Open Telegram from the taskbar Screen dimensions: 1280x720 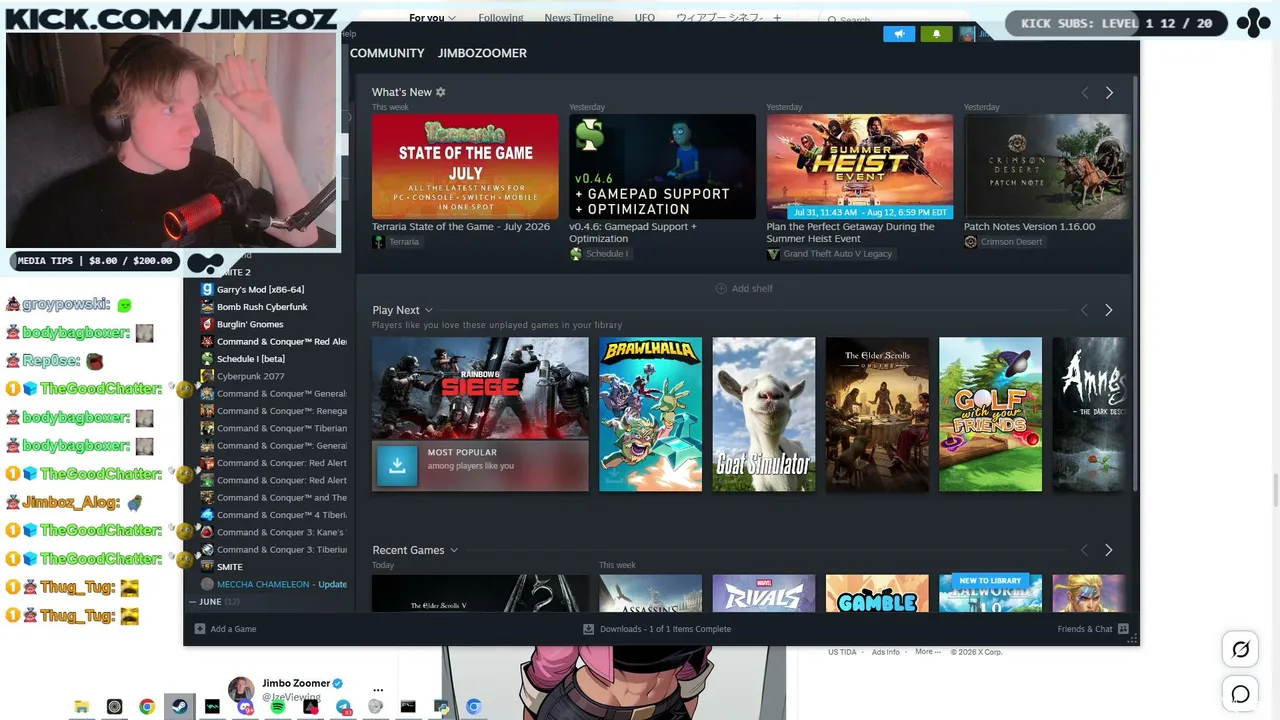[343, 707]
